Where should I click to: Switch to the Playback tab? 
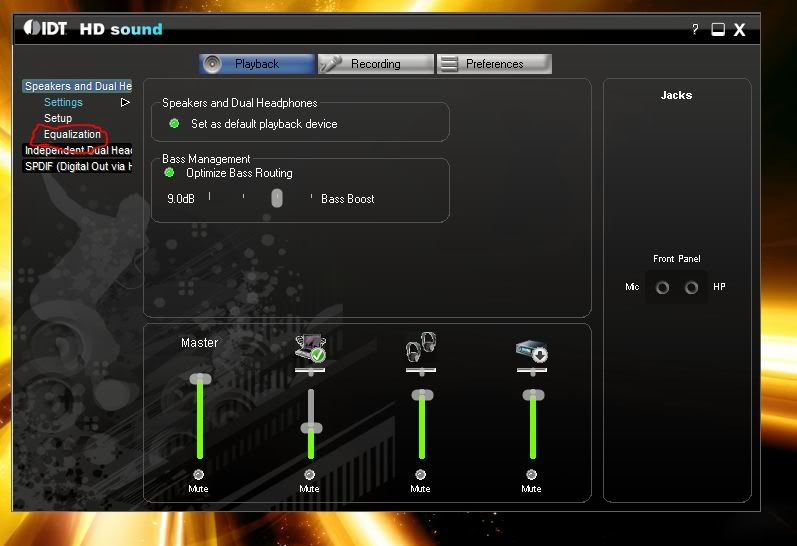tap(257, 64)
